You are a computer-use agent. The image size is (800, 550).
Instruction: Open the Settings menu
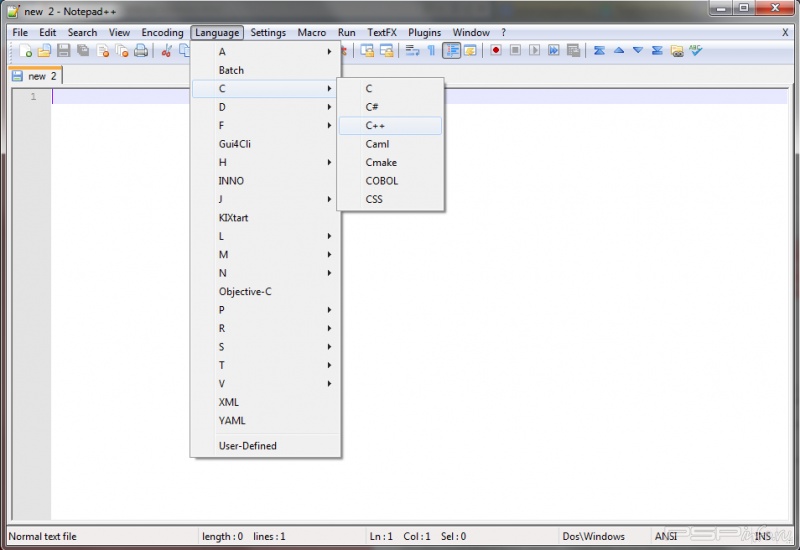point(268,33)
